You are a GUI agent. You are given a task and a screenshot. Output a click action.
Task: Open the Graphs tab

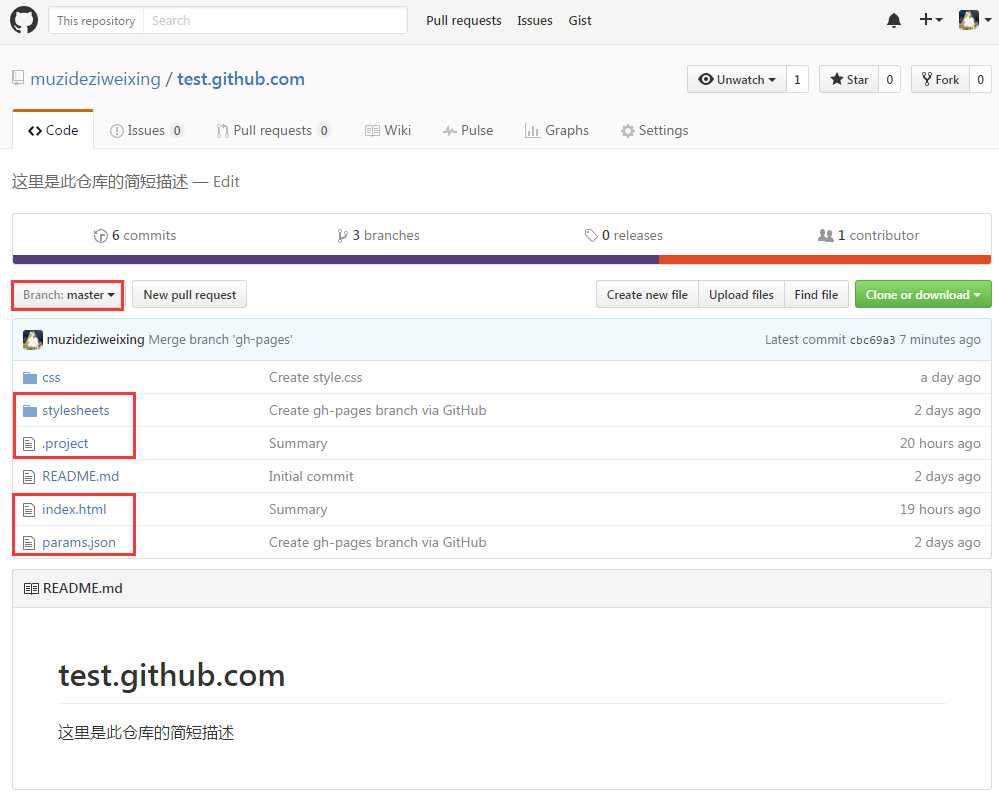556,131
